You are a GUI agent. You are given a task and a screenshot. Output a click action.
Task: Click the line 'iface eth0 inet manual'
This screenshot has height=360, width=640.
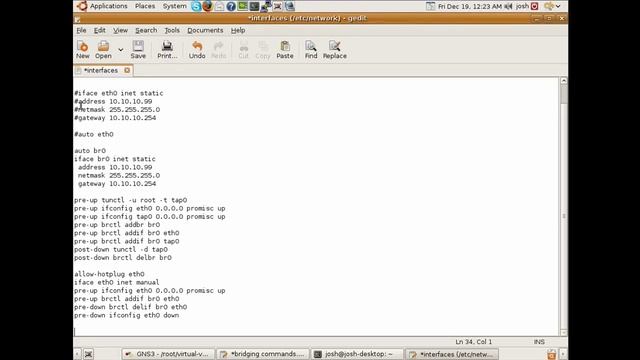pyautogui.click(x=117, y=282)
